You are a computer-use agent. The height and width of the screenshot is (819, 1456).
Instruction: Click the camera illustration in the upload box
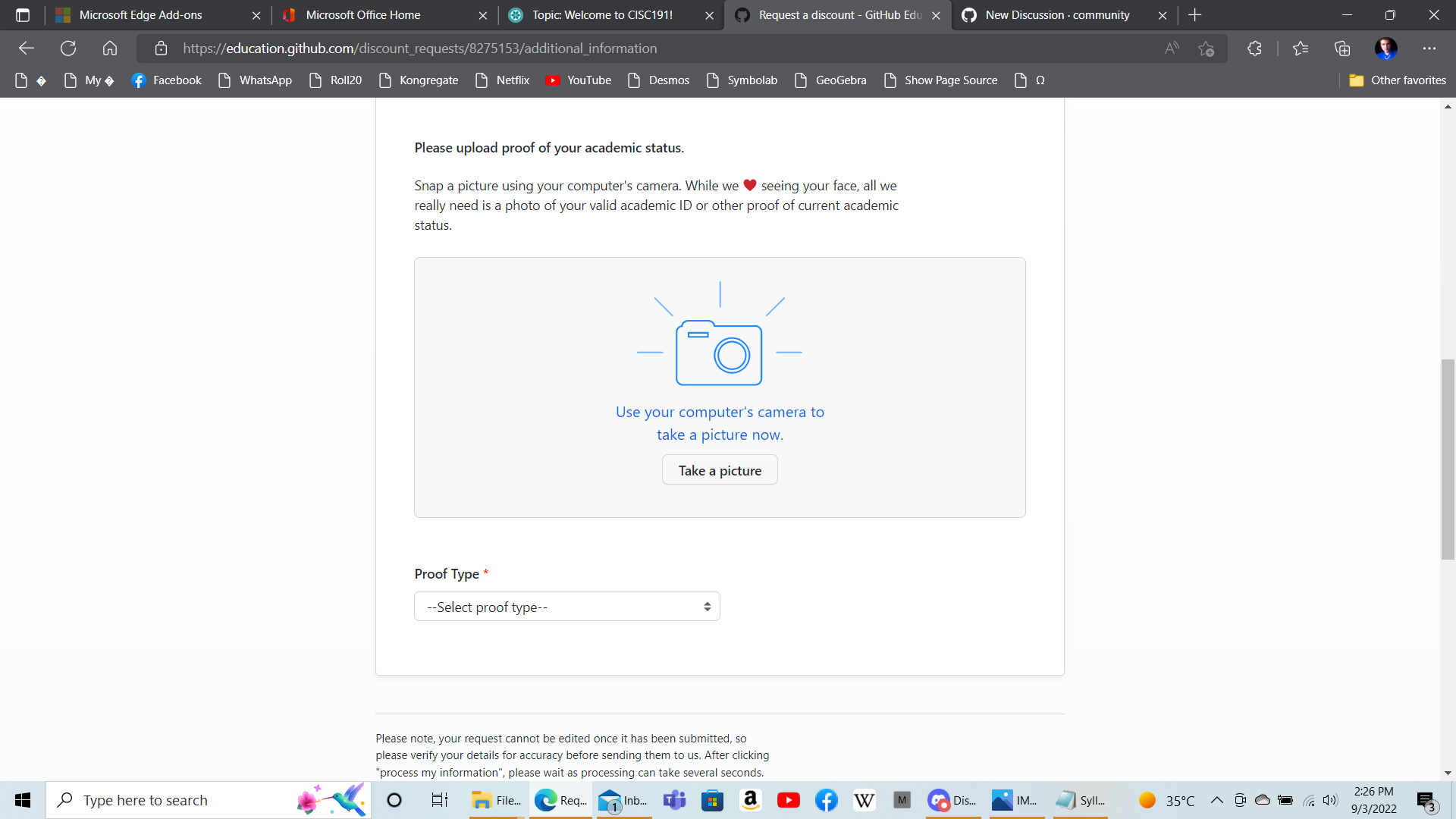(719, 335)
